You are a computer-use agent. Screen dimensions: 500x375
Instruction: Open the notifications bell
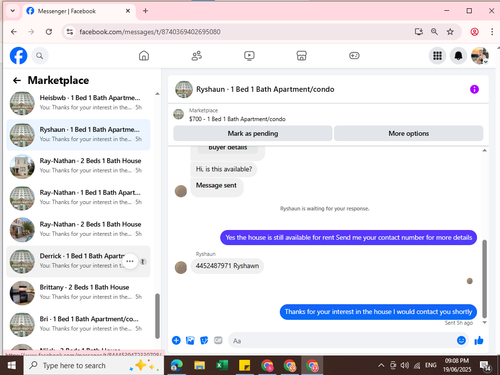point(459,56)
